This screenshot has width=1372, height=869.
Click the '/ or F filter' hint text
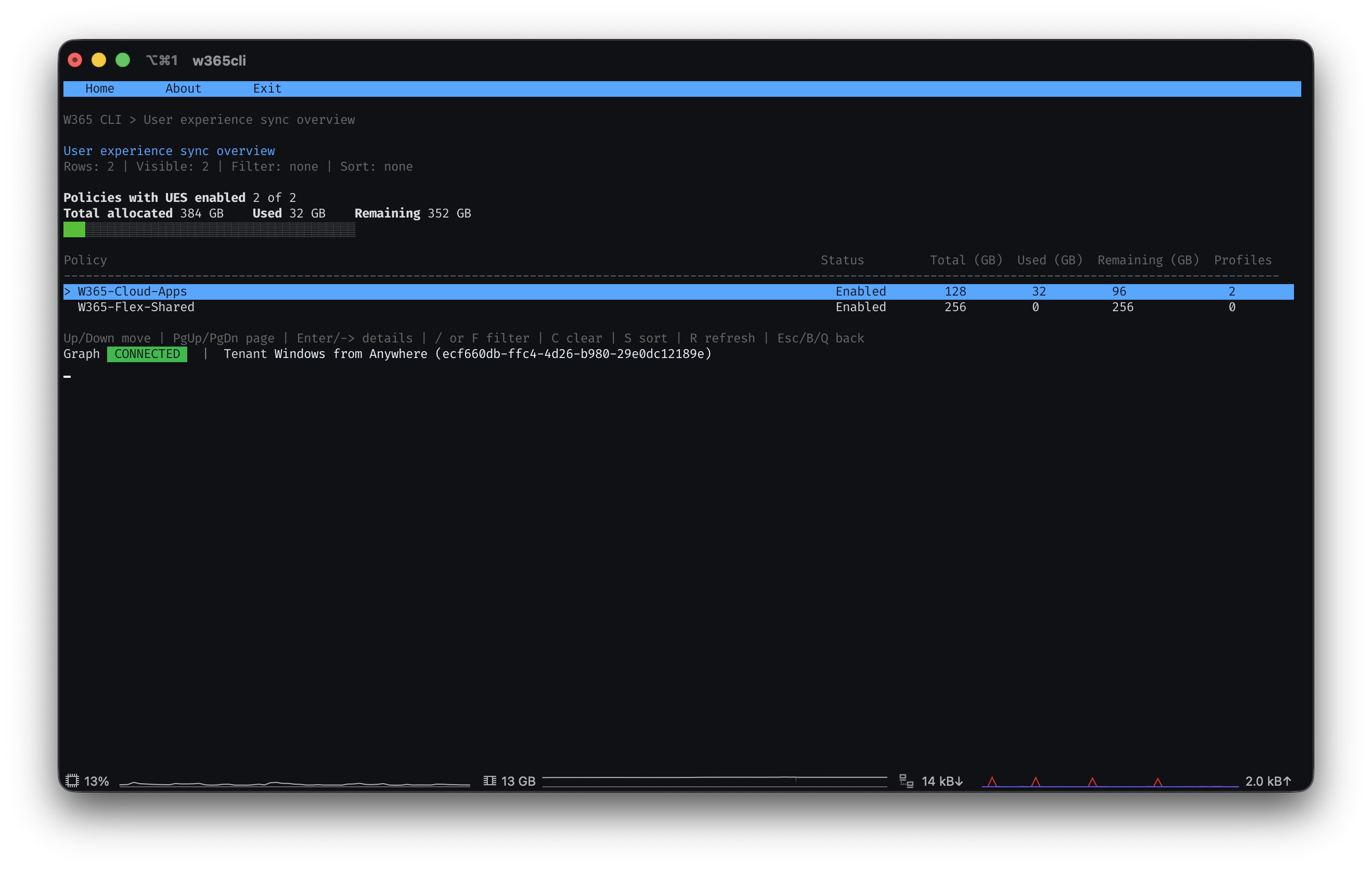click(x=482, y=338)
